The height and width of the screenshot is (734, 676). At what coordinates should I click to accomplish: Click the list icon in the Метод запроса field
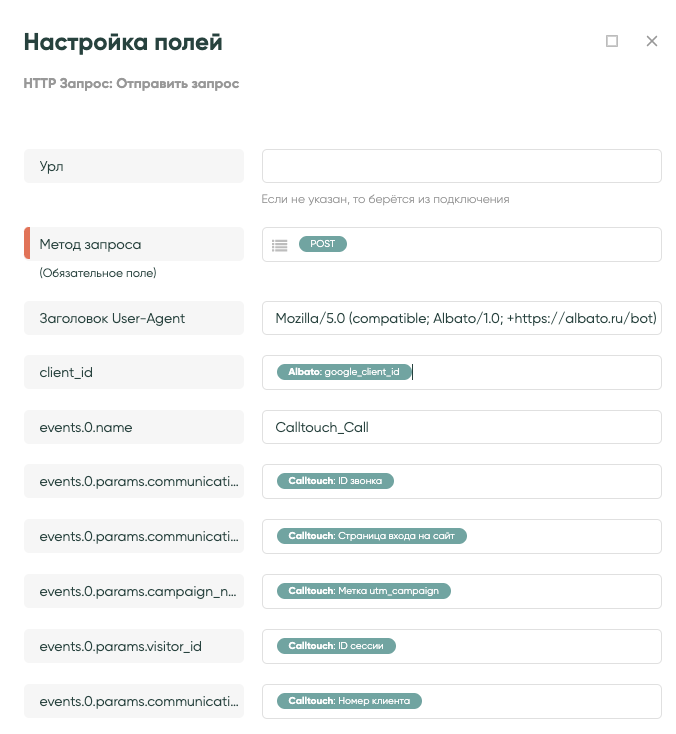tap(280, 245)
